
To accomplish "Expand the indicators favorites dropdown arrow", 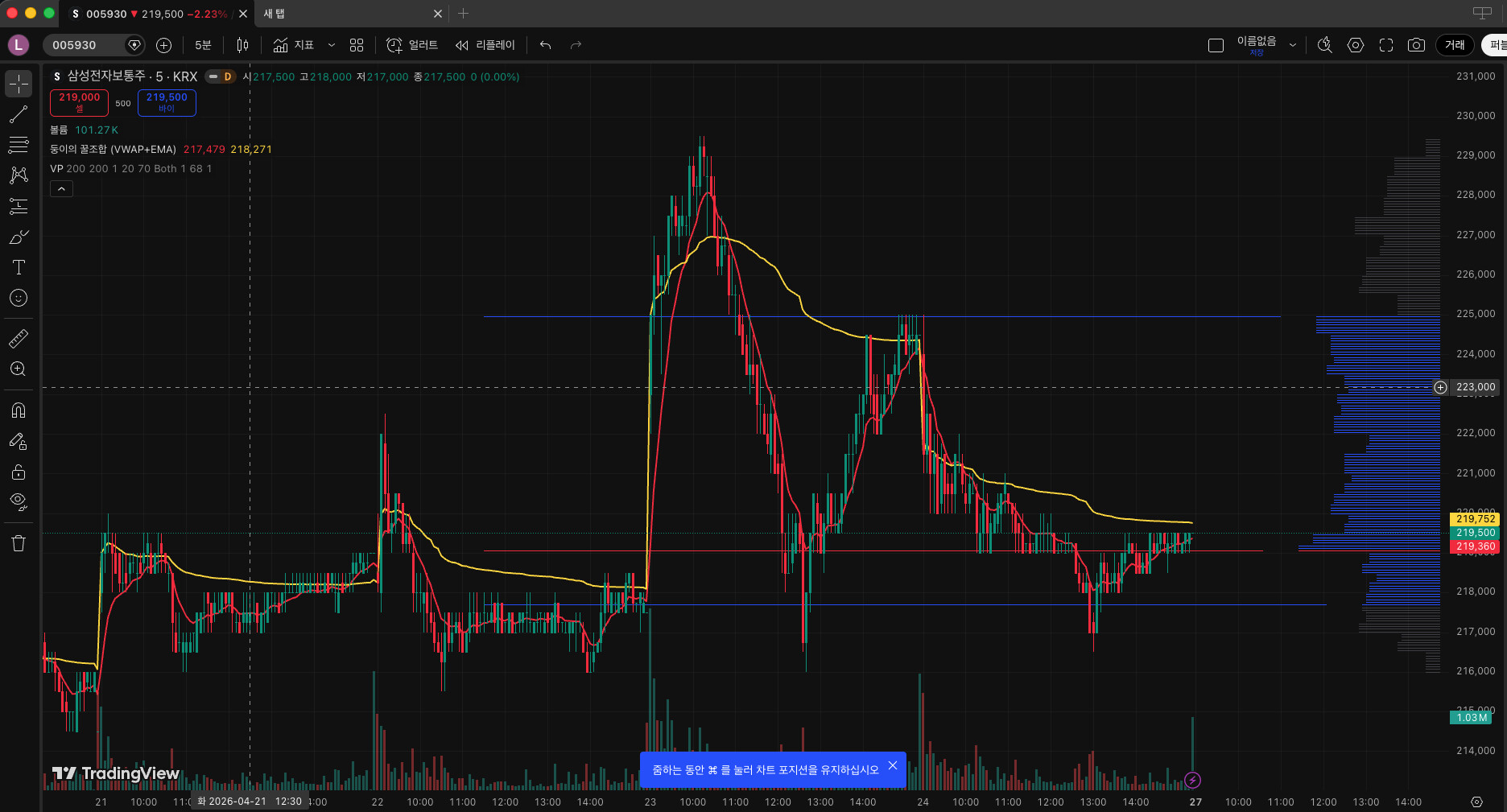I will (x=331, y=45).
